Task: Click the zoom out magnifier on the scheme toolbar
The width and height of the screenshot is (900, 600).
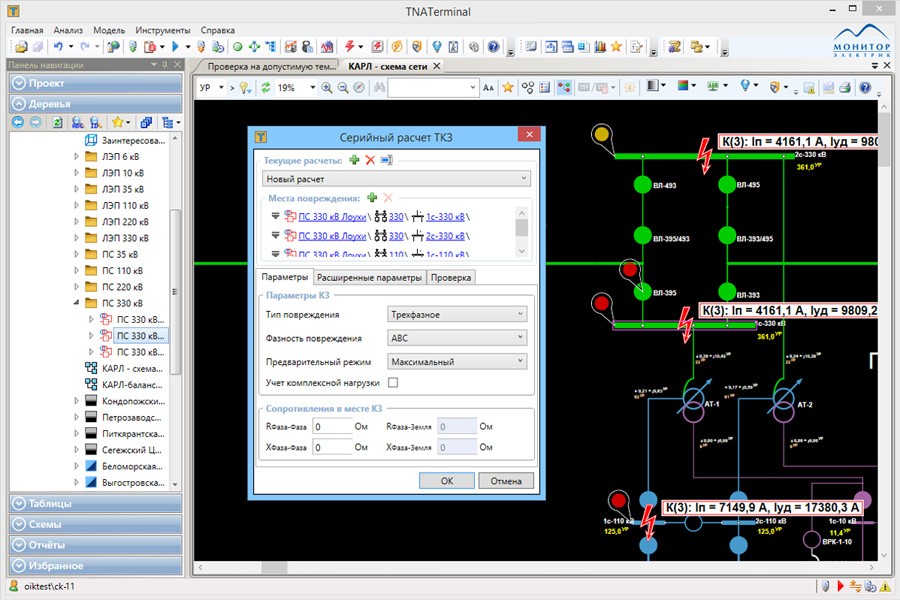Action: pos(343,87)
